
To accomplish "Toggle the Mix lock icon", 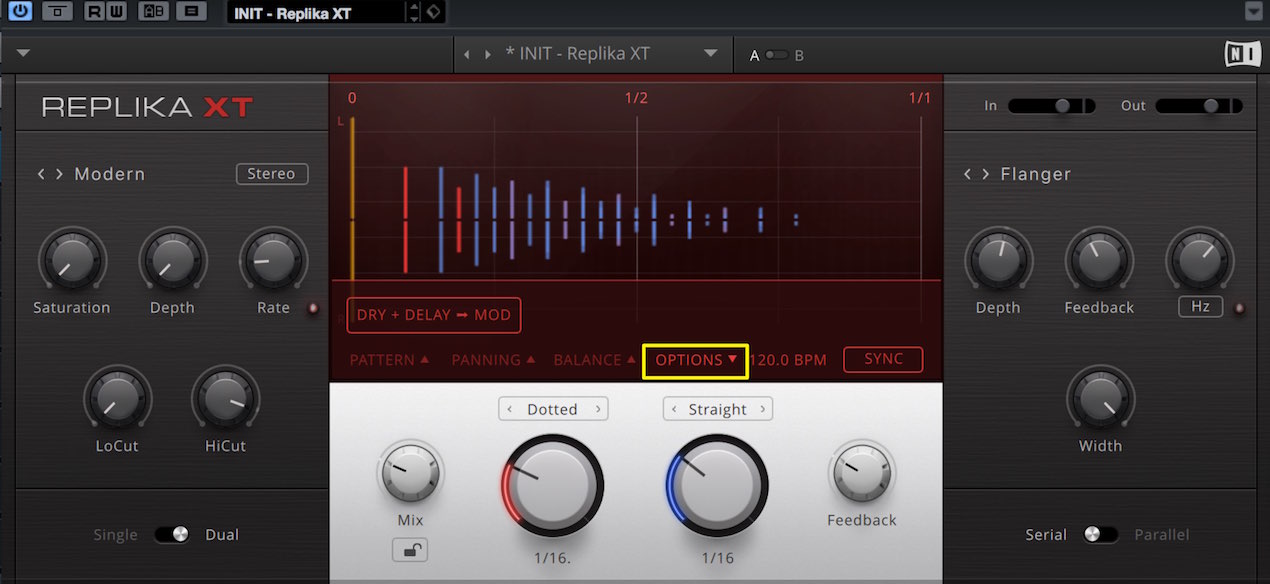I will (x=410, y=549).
